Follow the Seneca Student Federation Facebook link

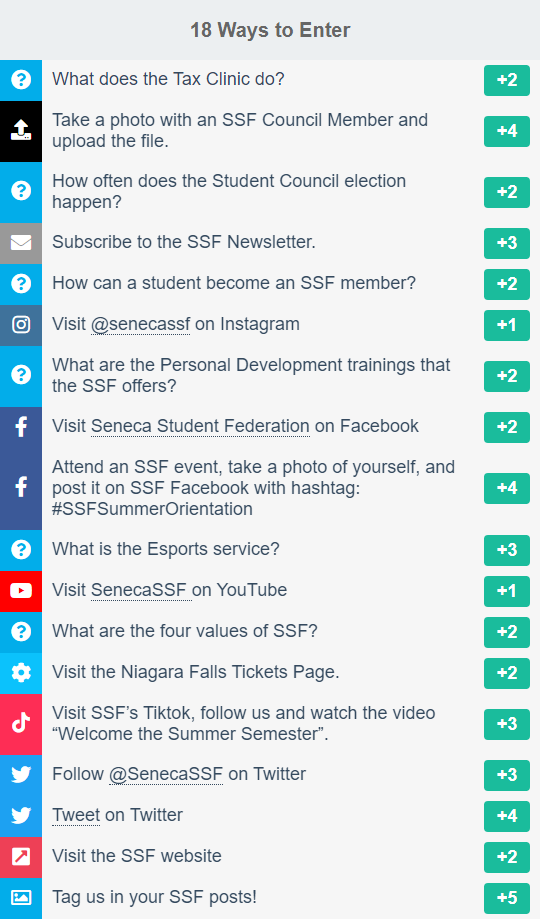pyautogui.click(x=200, y=426)
